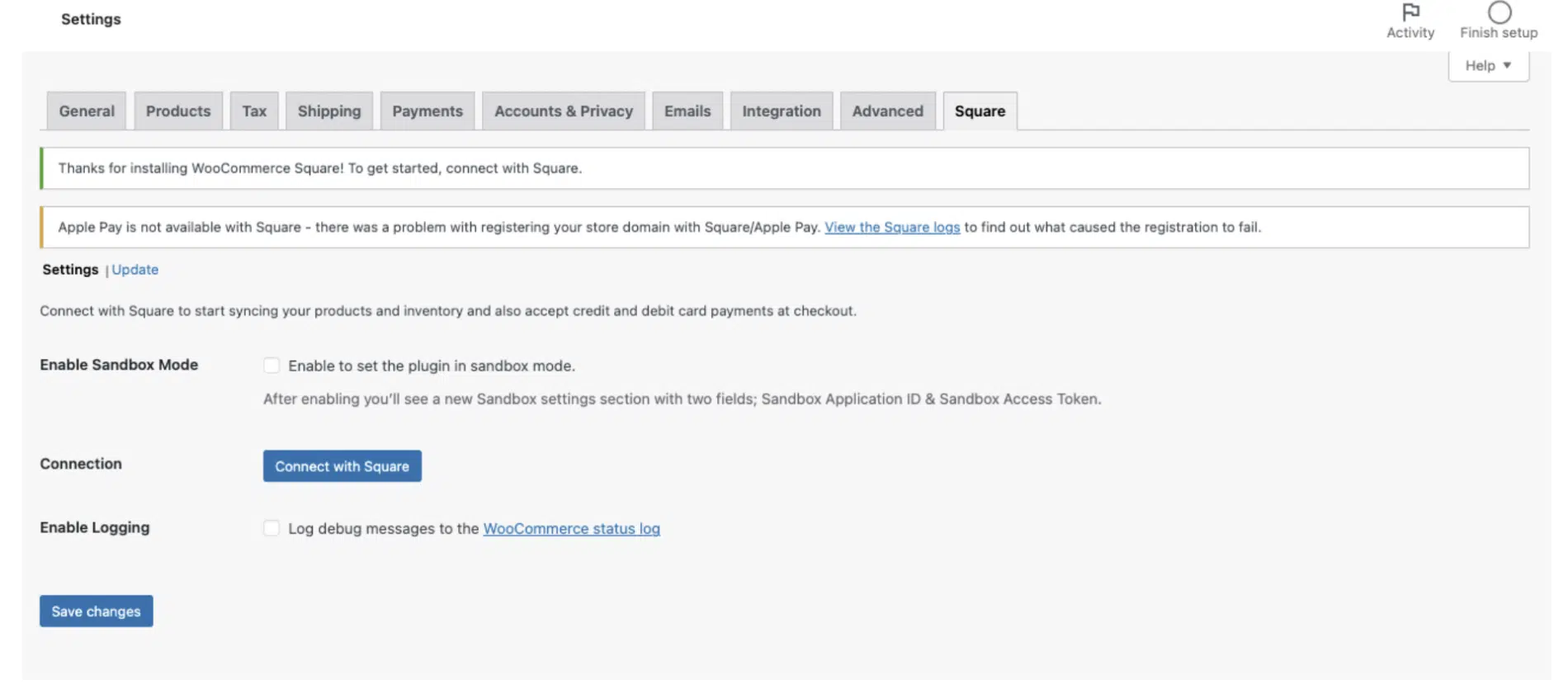The width and height of the screenshot is (1568, 685).
Task: Open the View the Square logs link
Action: (892, 228)
